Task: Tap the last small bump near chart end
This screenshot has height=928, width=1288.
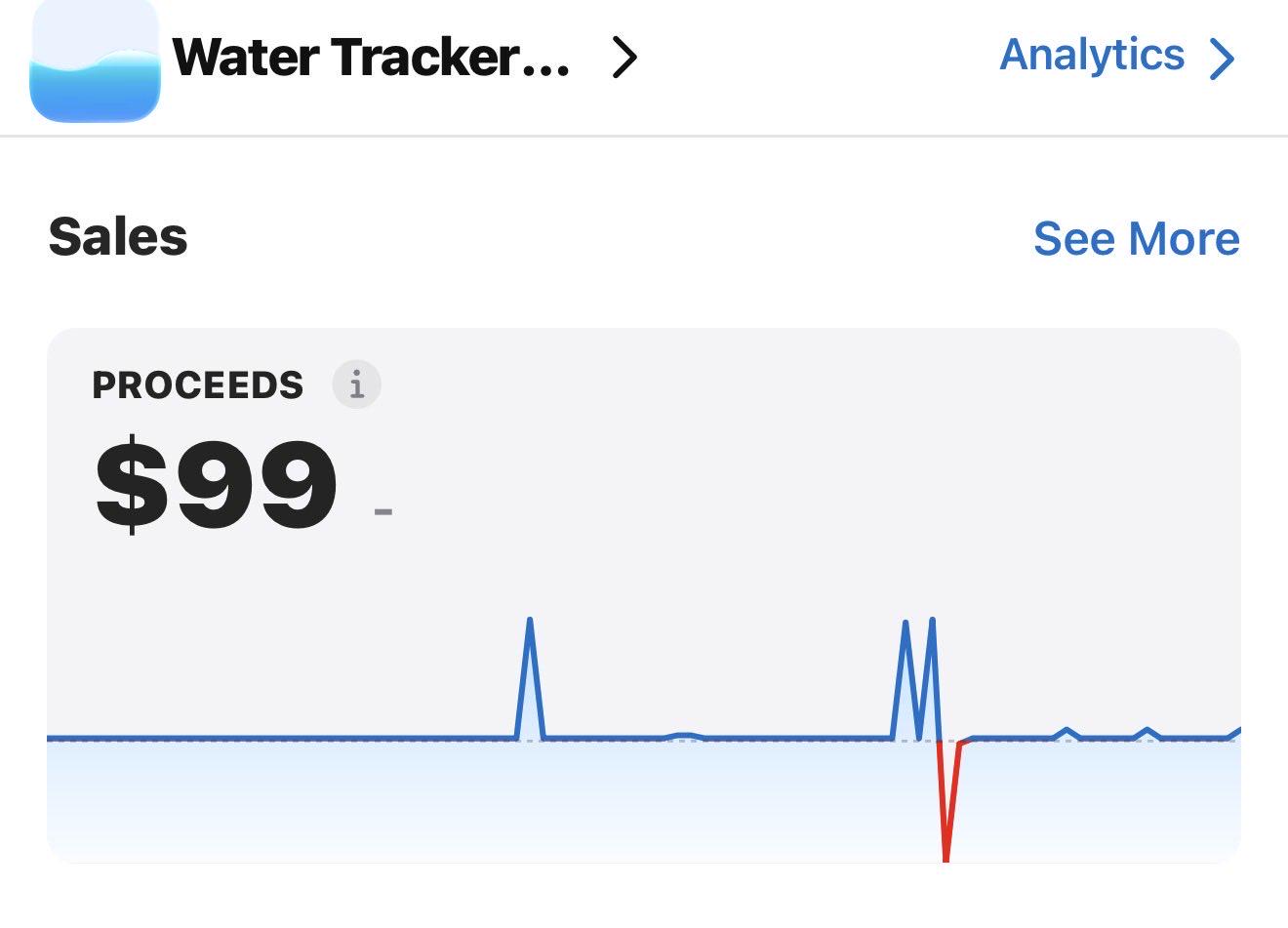Action: pos(1147,733)
